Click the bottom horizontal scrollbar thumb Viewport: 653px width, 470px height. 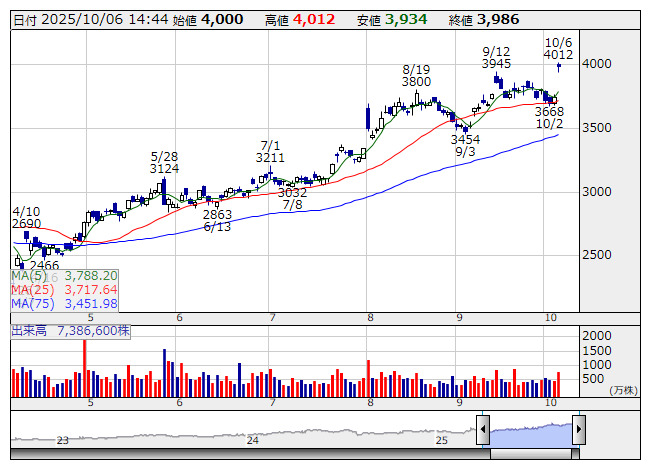(530, 455)
